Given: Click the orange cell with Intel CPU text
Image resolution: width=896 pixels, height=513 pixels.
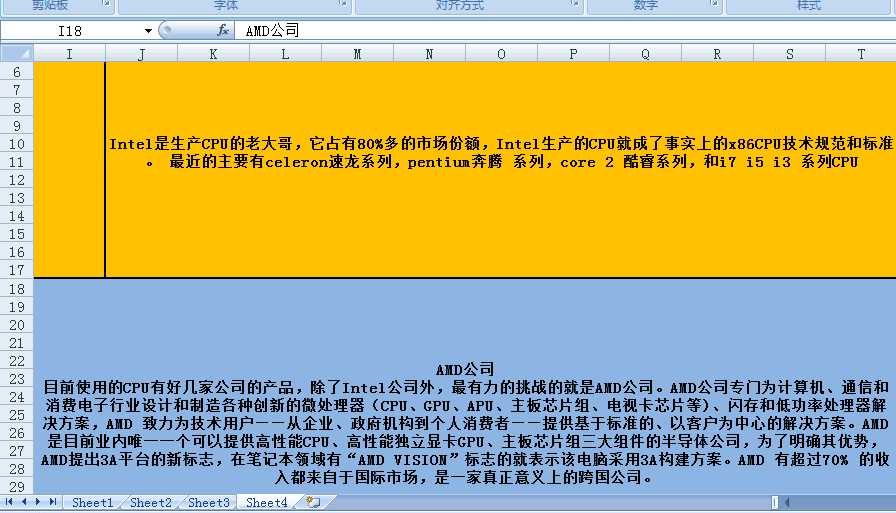Looking at the screenshot, I should [x=501, y=170].
